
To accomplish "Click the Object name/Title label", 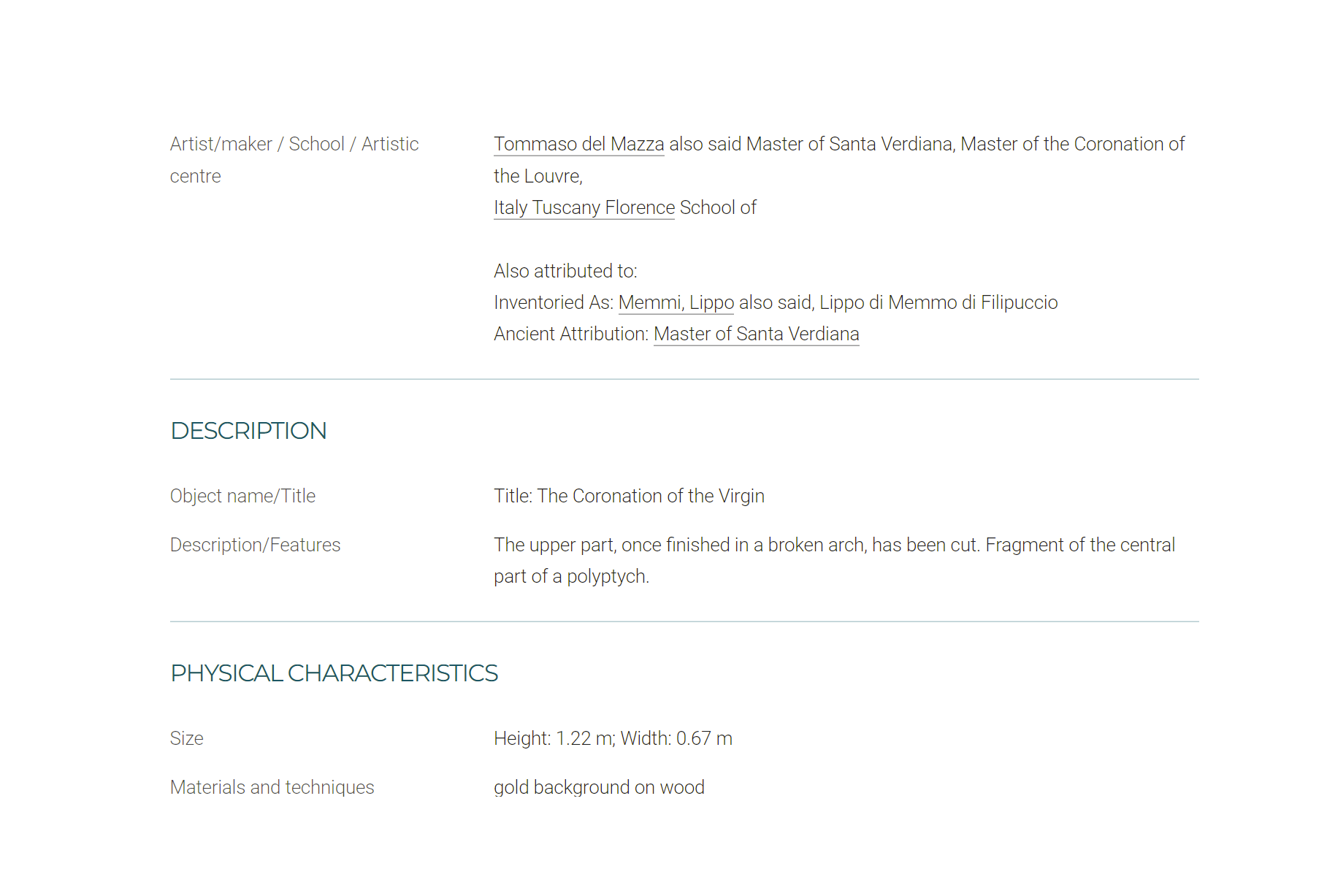I will click(242, 497).
